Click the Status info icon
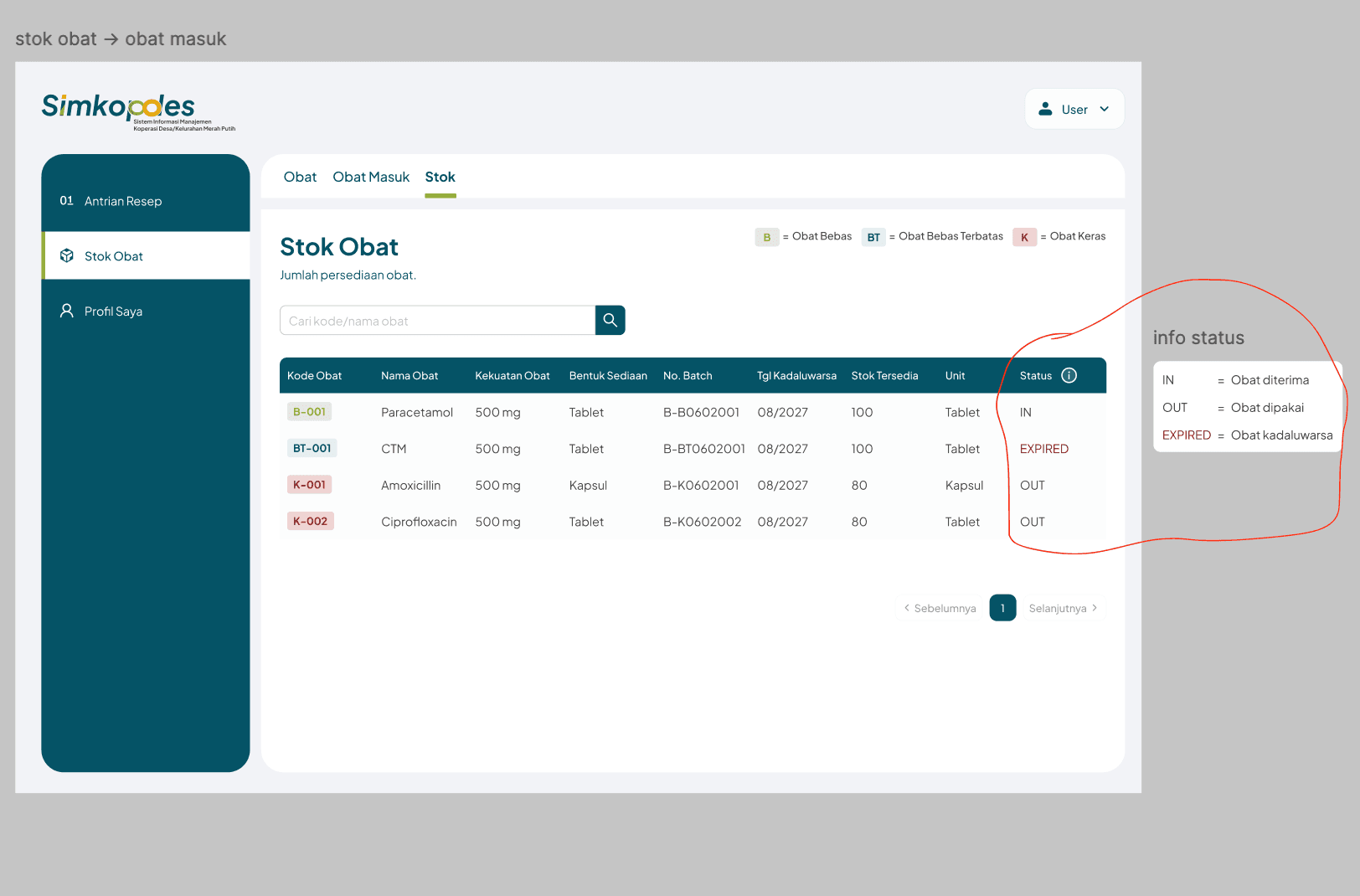The image size is (1360, 896). (1069, 375)
